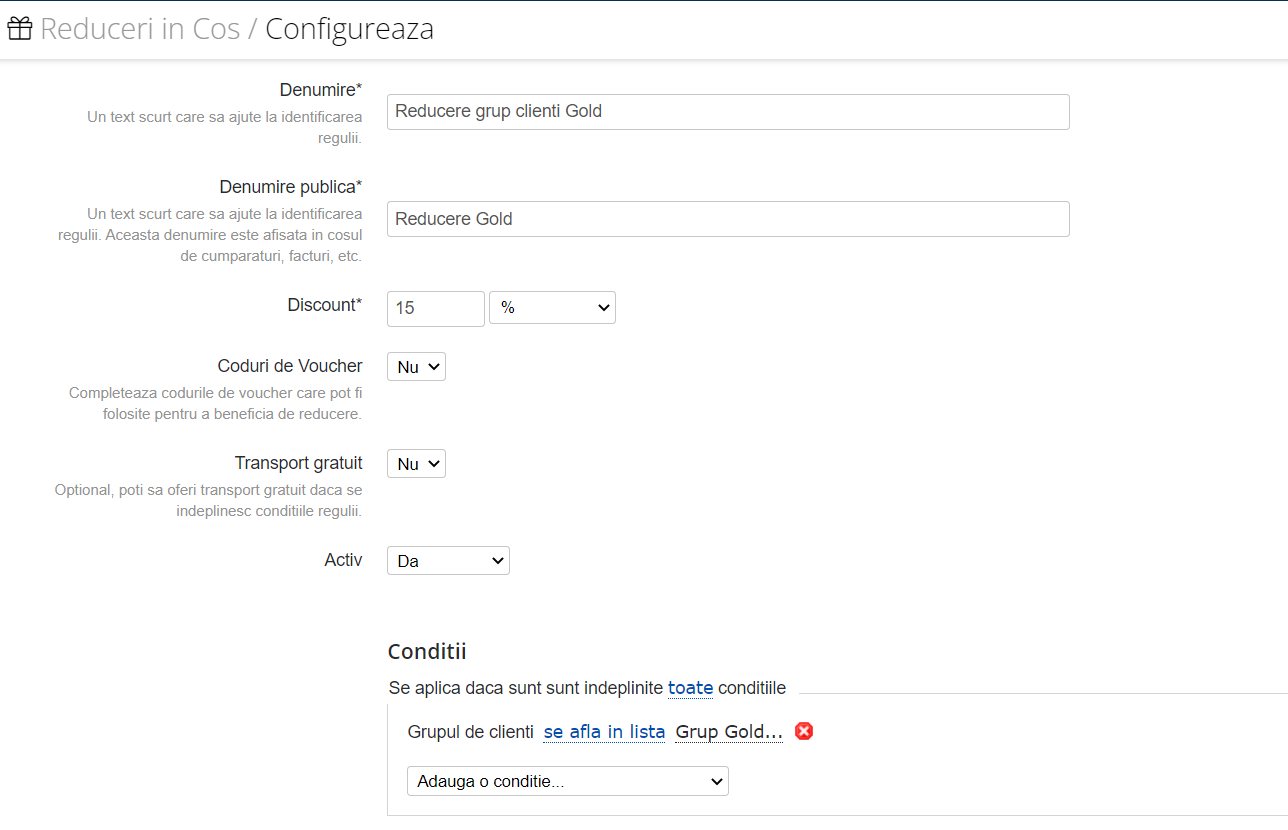This screenshot has height=830, width=1288.
Task: Open the Transport gratuit dropdown
Action: (416, 464)
